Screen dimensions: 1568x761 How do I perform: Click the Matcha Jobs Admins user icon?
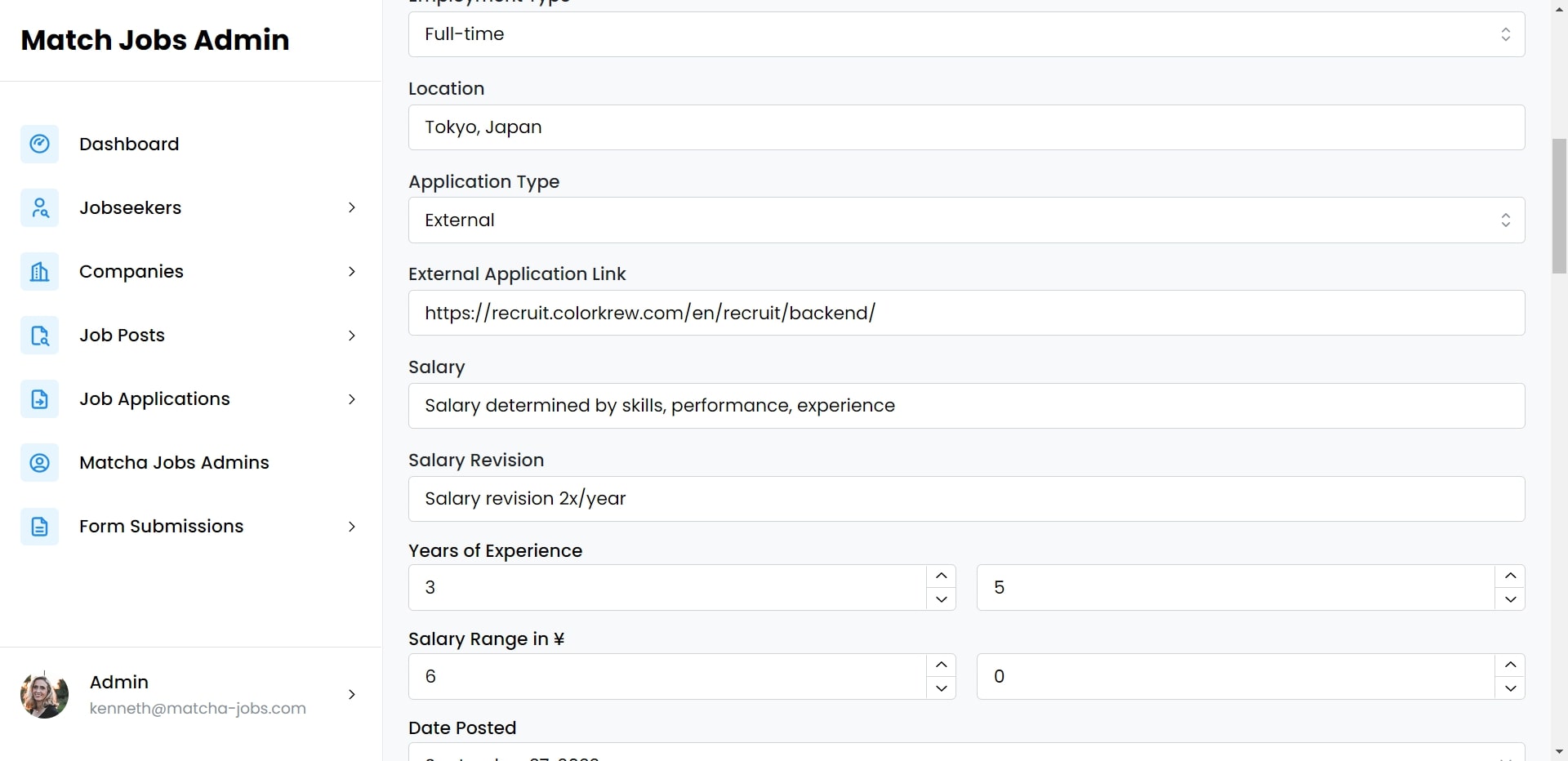point(39,462)
